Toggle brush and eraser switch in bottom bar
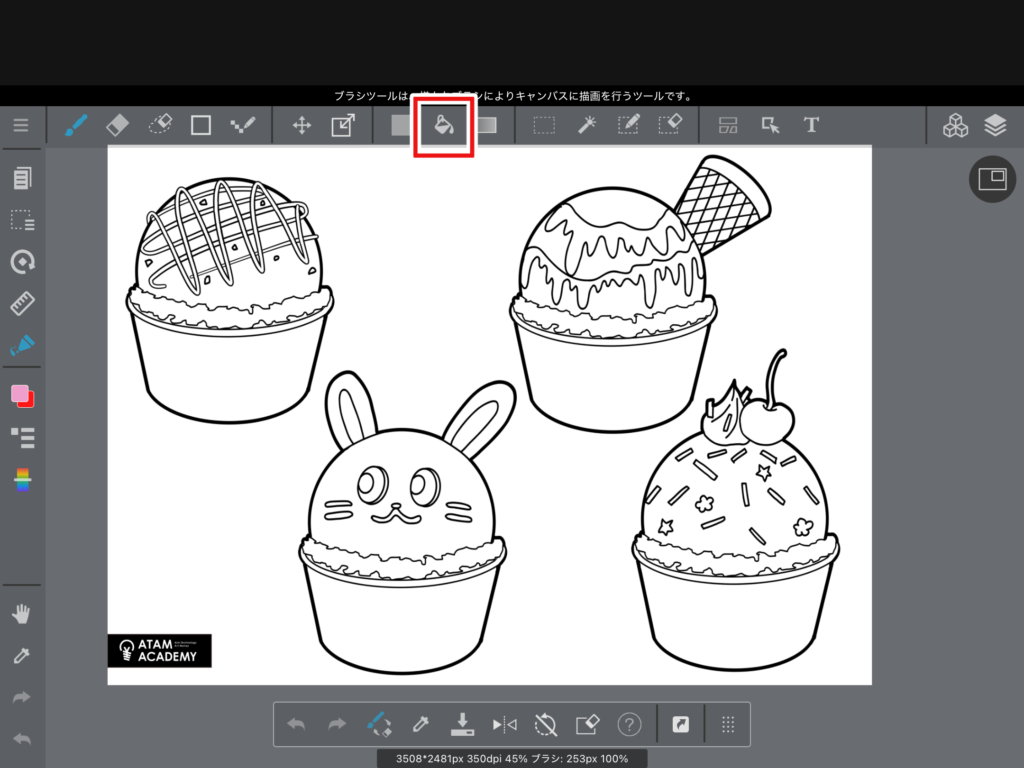The image size is (1024, 768). [378, 723]
